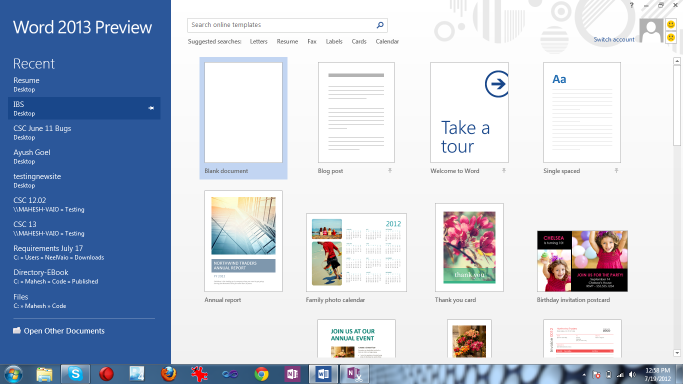This screenshot has height=384, width=683.
Task: Pin the Single spaced template
Action: click(x=616, y=171)
